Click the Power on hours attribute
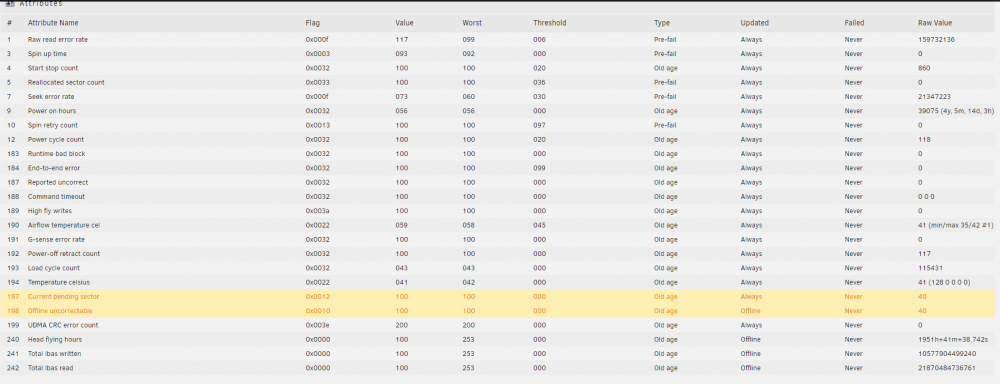Viewport: 1000px width, 384px height. [52, 111]
